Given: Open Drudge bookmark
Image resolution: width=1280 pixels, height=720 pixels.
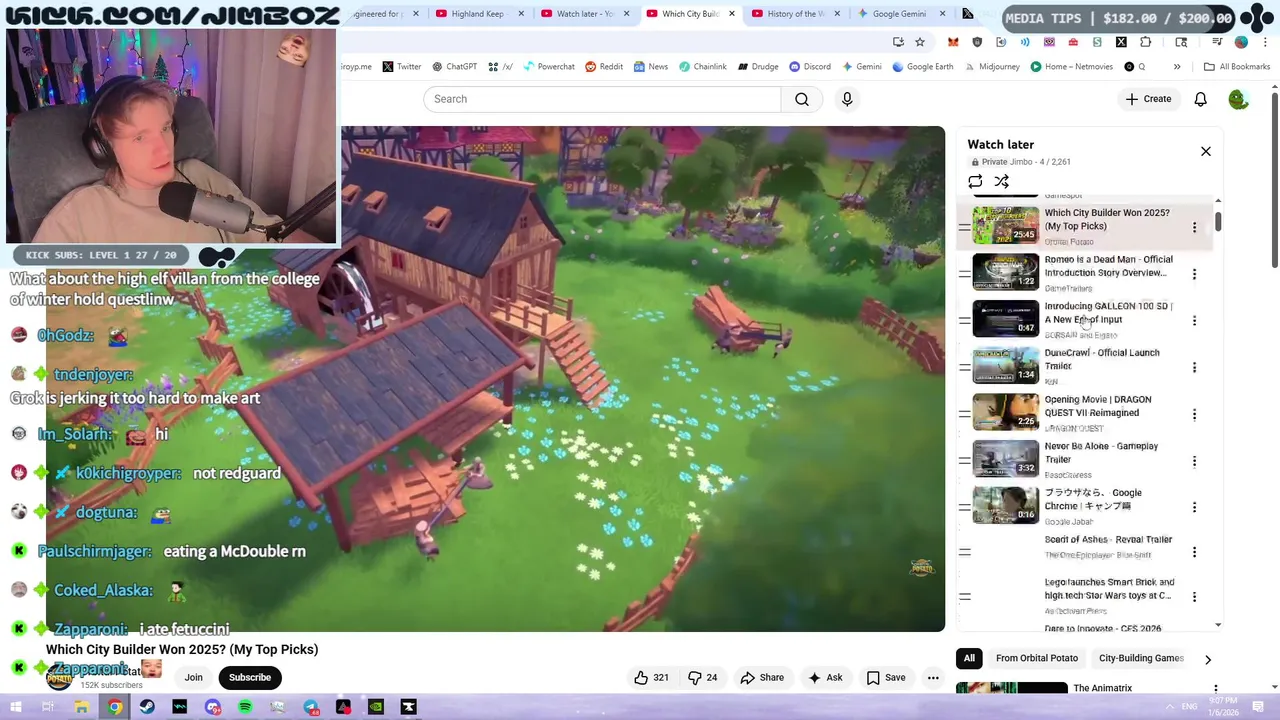Looking at the screenshot, I should [x=757, y=67].
